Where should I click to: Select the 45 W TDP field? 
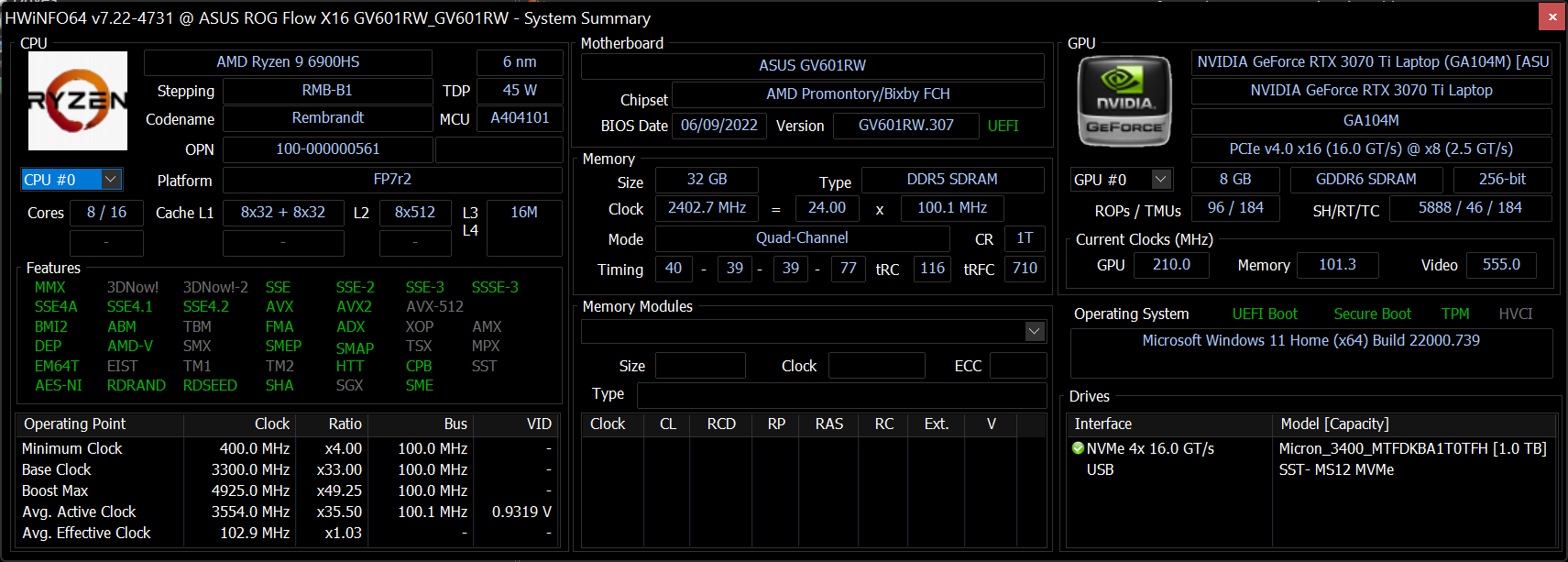click(520, 91)
